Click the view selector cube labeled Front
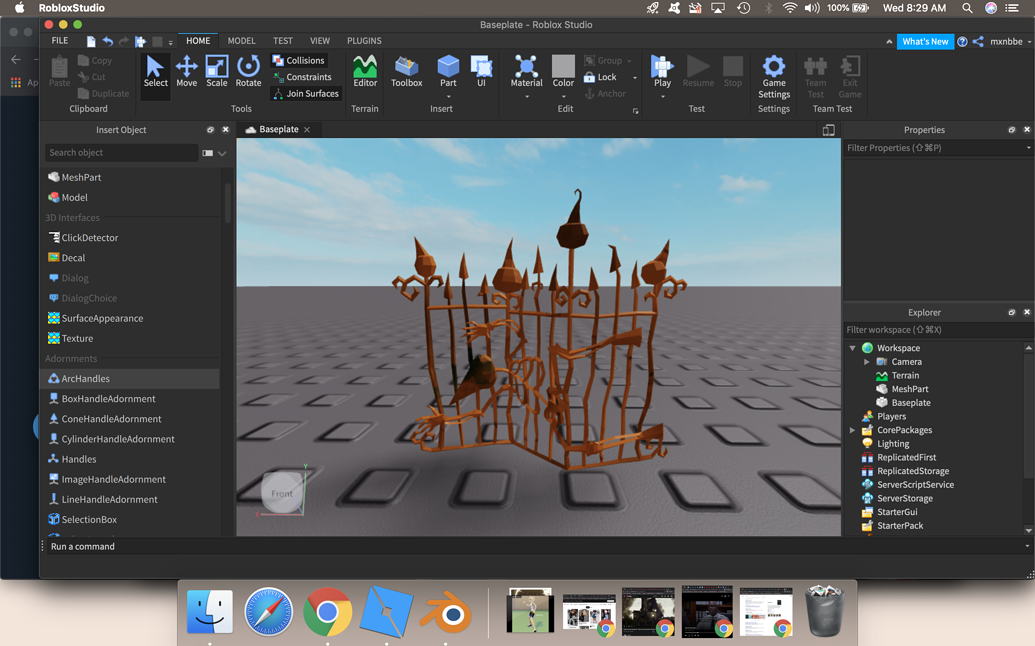 click(282, 493)
